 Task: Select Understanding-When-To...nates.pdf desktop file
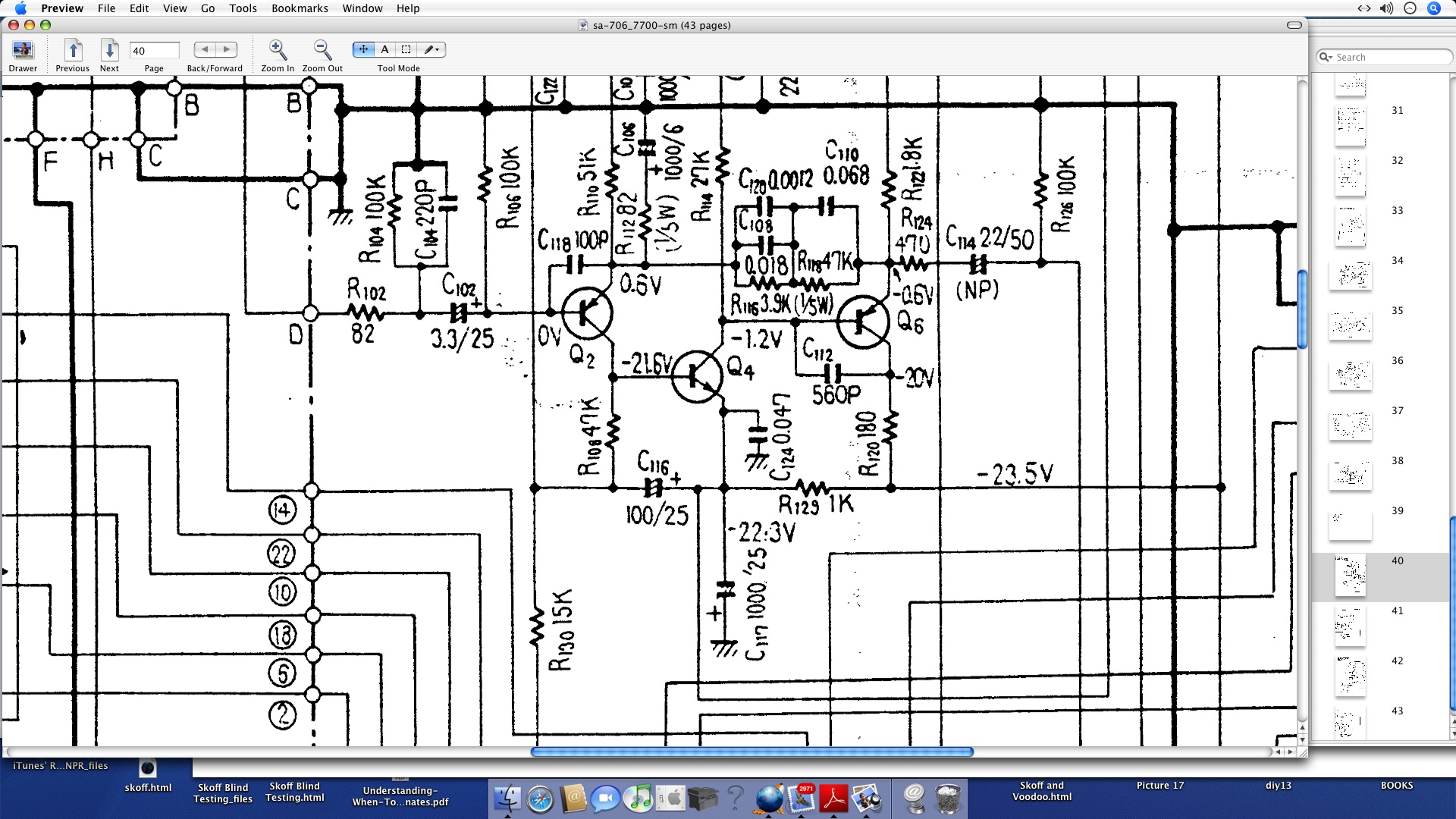(x=400, y=796)
